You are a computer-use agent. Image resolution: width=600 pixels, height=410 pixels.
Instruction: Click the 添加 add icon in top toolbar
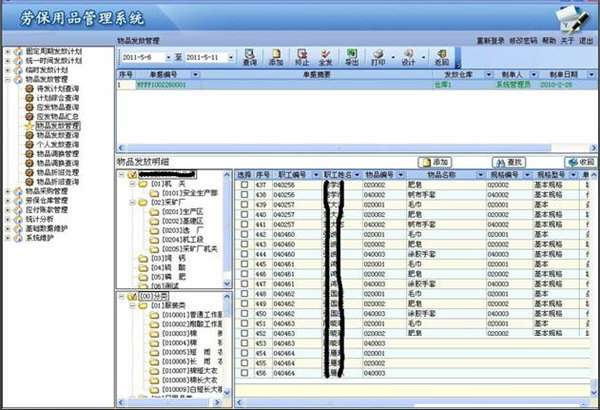click(276, 57)
